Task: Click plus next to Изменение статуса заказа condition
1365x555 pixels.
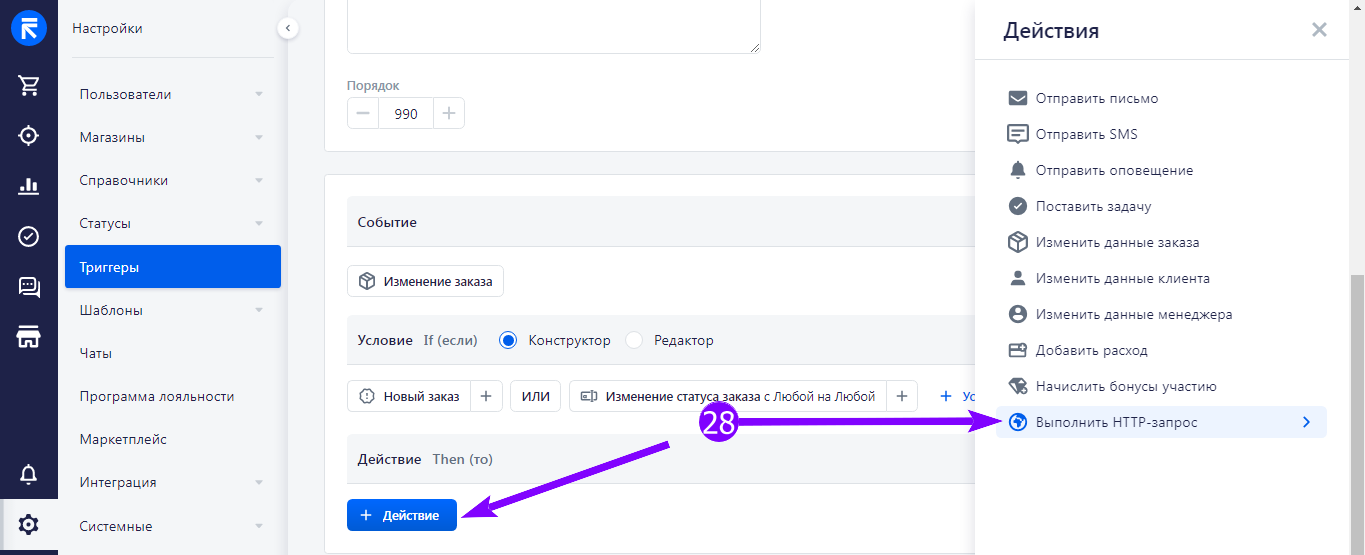Action: tap(901, 396)
